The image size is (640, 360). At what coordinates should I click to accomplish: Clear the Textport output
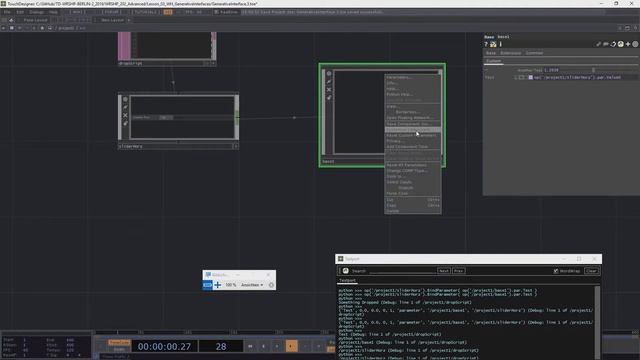point(591,271)
